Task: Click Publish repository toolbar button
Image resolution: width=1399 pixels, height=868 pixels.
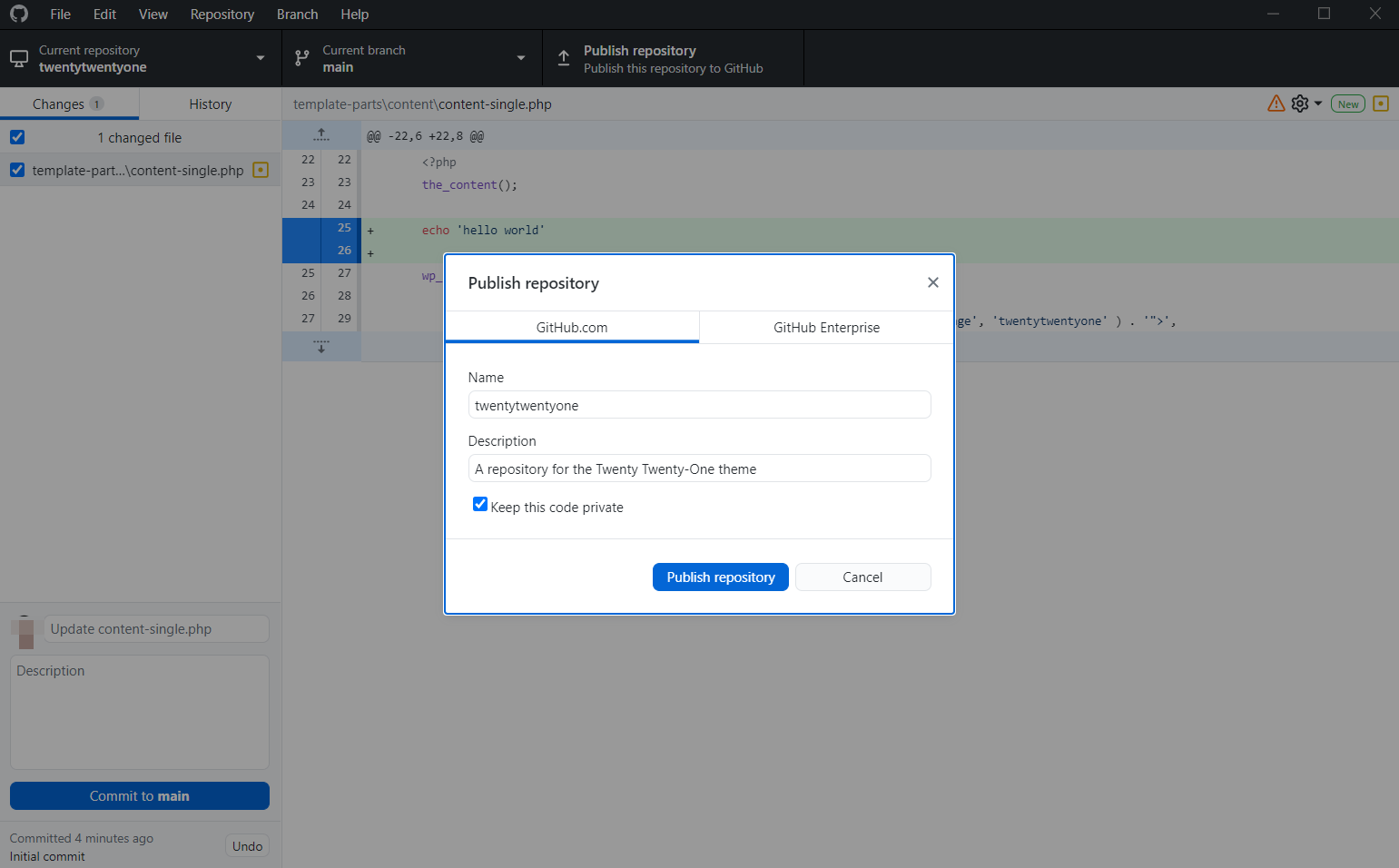Action: [673, 58]
